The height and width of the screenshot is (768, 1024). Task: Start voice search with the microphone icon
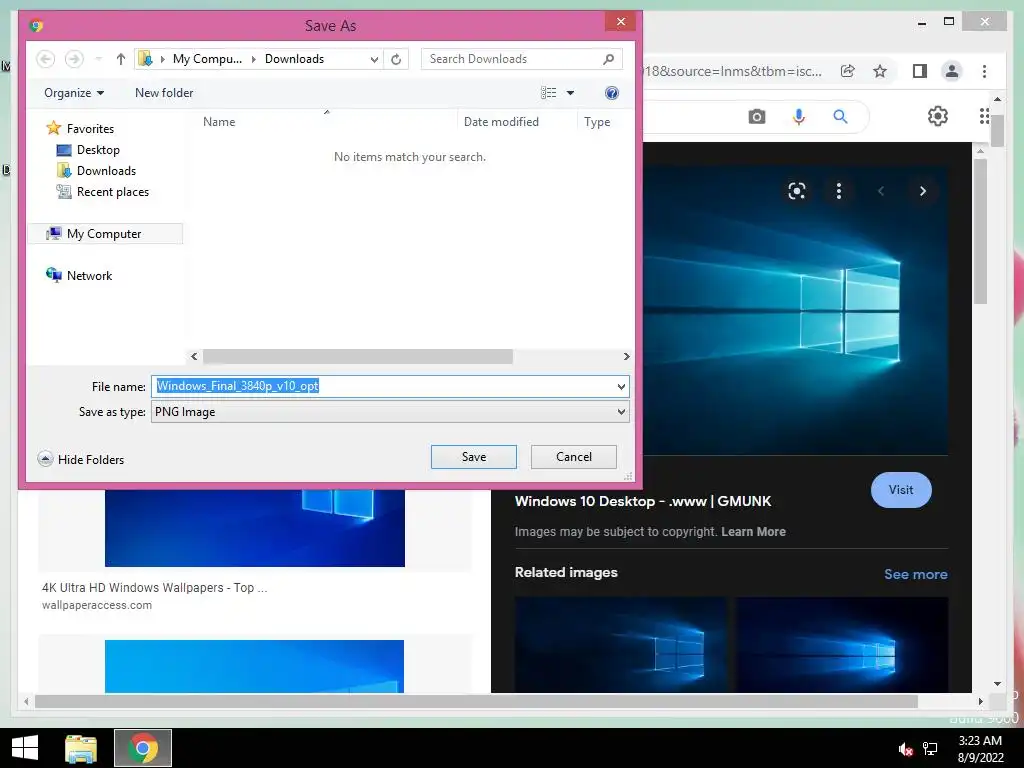799,117
